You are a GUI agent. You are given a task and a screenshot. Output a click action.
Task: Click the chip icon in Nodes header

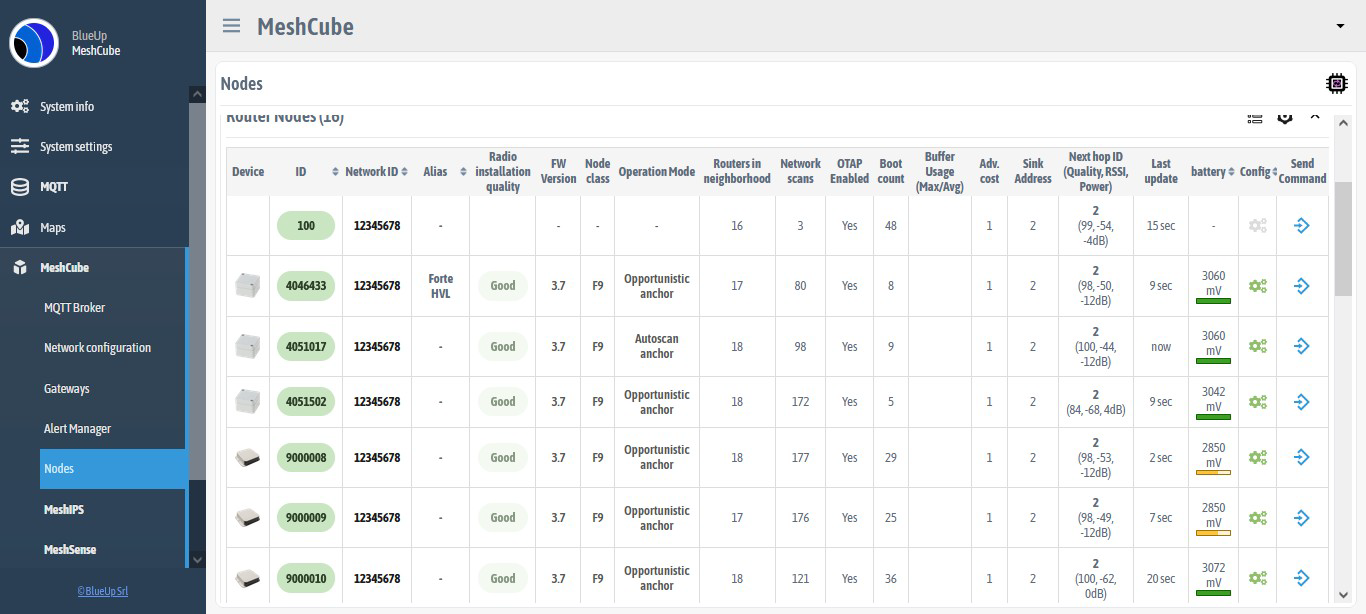pyautogui.click(x=1335, y=83)
